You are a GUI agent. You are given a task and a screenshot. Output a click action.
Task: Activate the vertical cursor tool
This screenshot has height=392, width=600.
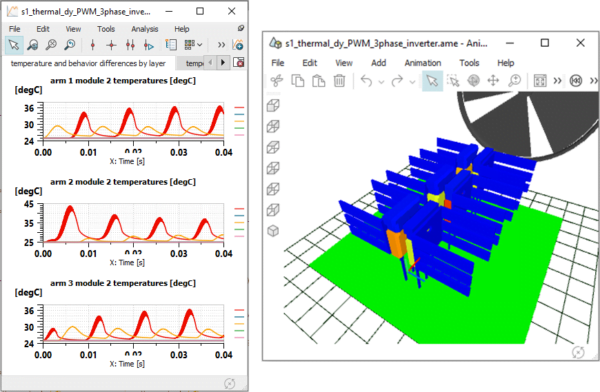pyautogui.click(x=93, y=46)
